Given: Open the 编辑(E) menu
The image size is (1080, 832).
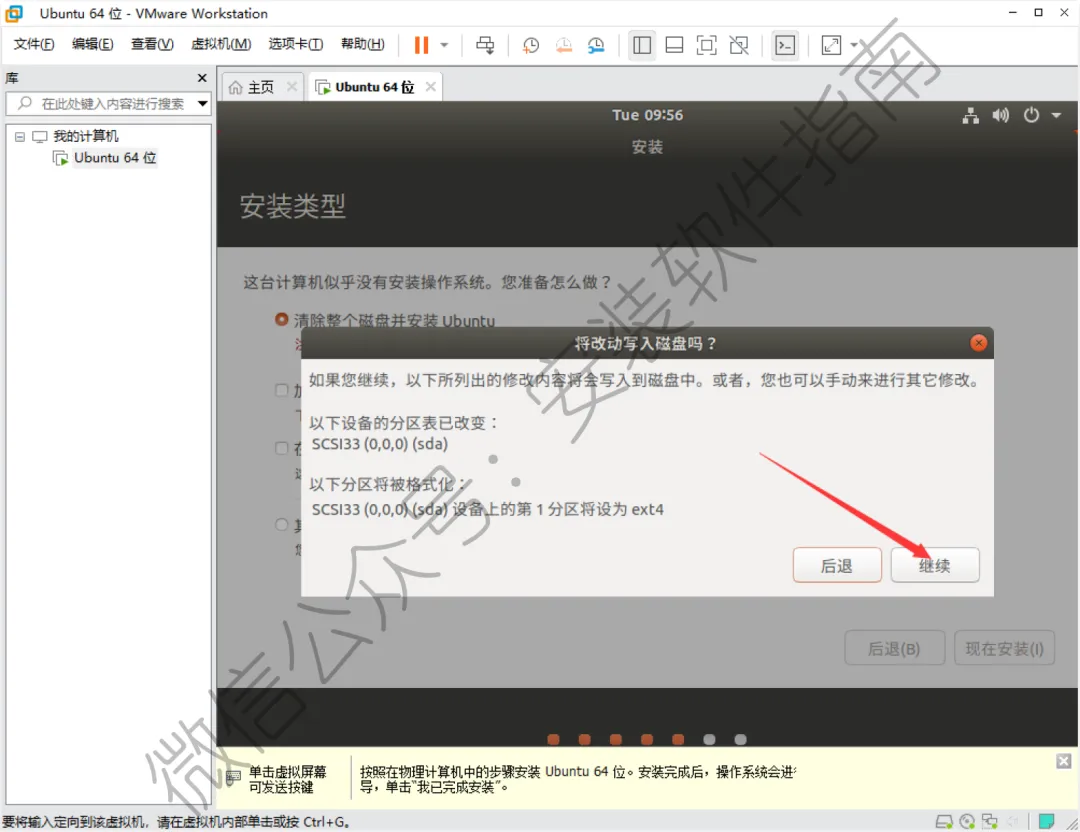Looking at the screenshot, I should [92, 44].
